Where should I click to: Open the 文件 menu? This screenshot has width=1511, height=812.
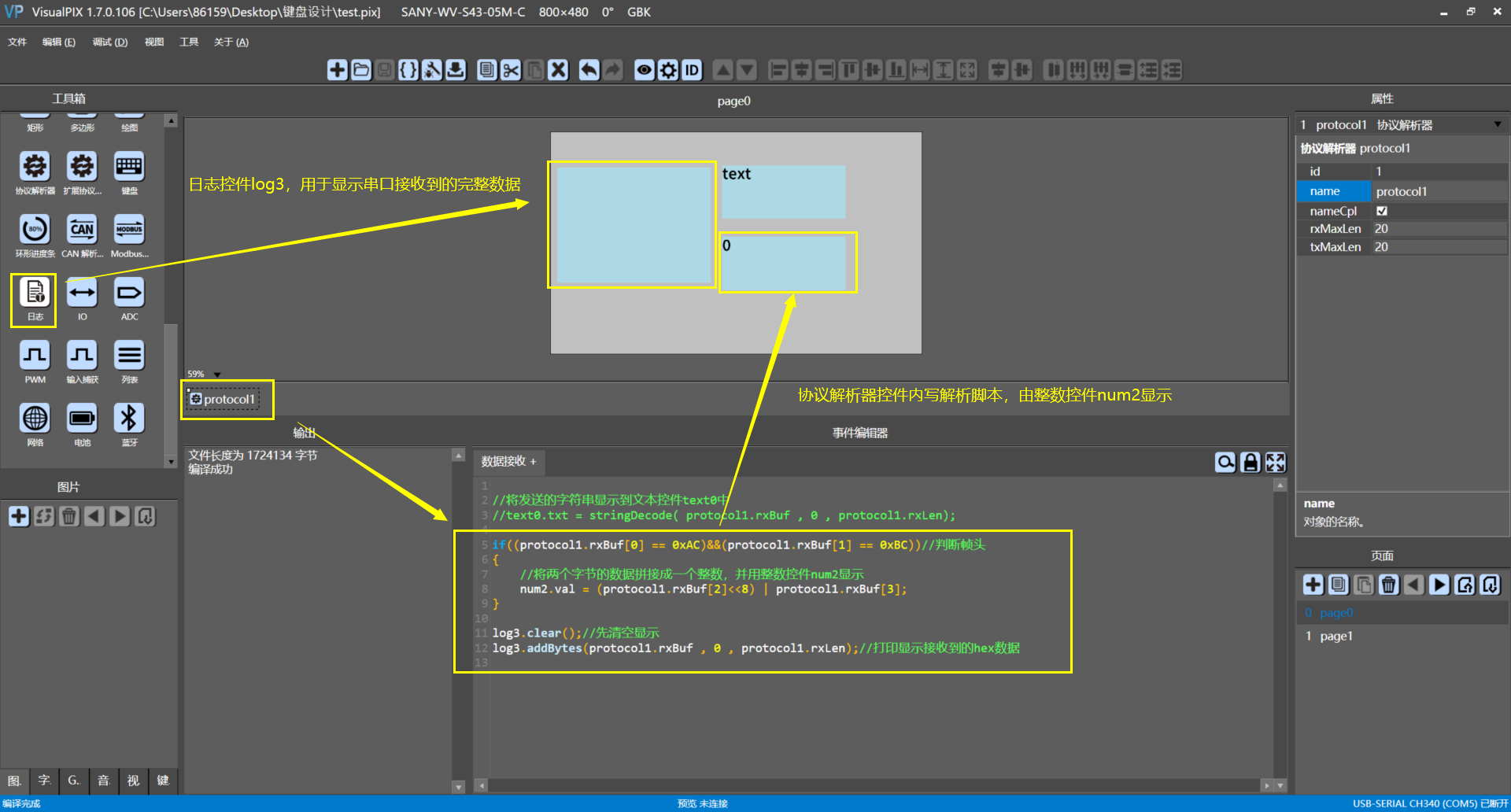point(17,42)
